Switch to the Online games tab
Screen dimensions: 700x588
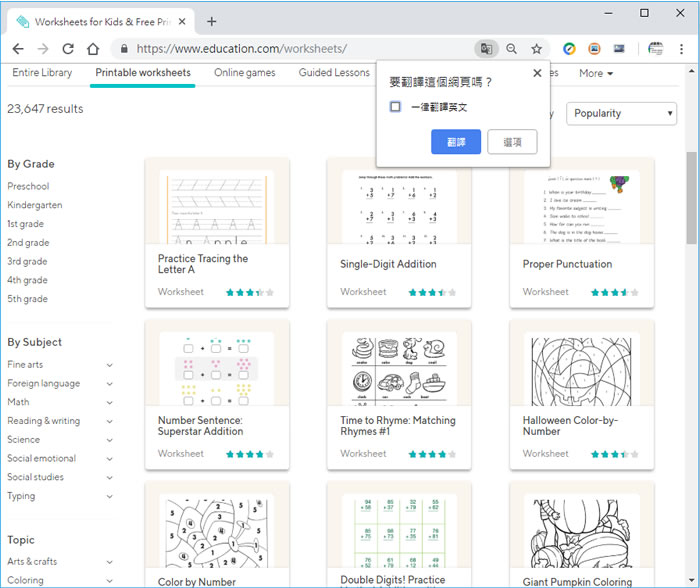pos(244,73)
